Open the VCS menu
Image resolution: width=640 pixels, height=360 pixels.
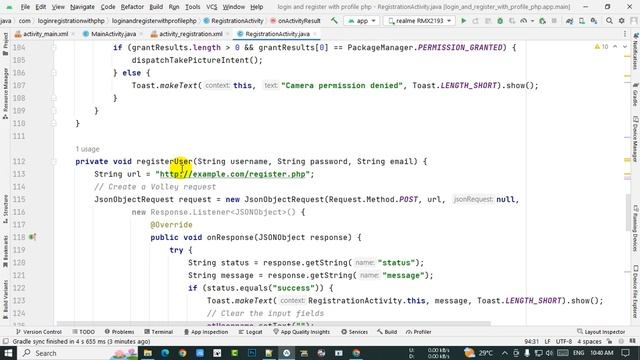[211, 7]
